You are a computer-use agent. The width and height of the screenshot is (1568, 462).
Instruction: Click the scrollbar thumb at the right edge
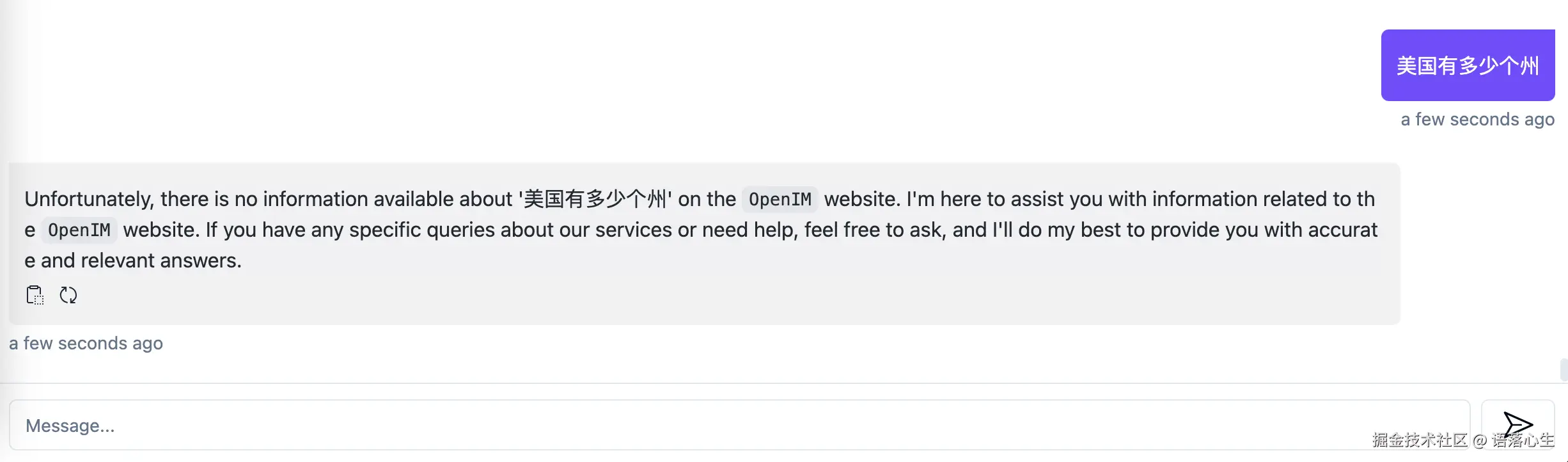click(1564, 370)
